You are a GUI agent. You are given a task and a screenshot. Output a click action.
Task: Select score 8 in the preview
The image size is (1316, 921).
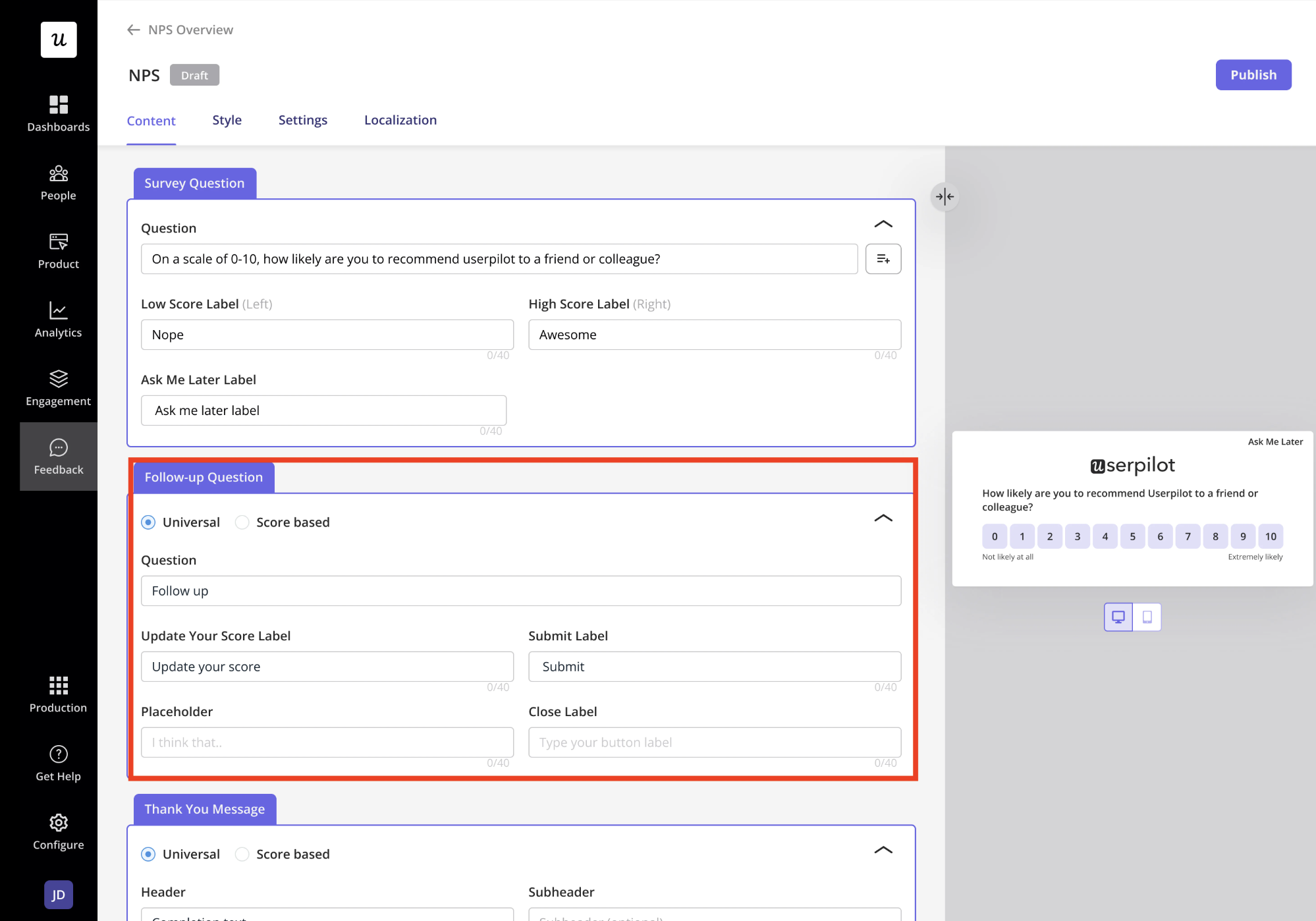pos(1215,536)
